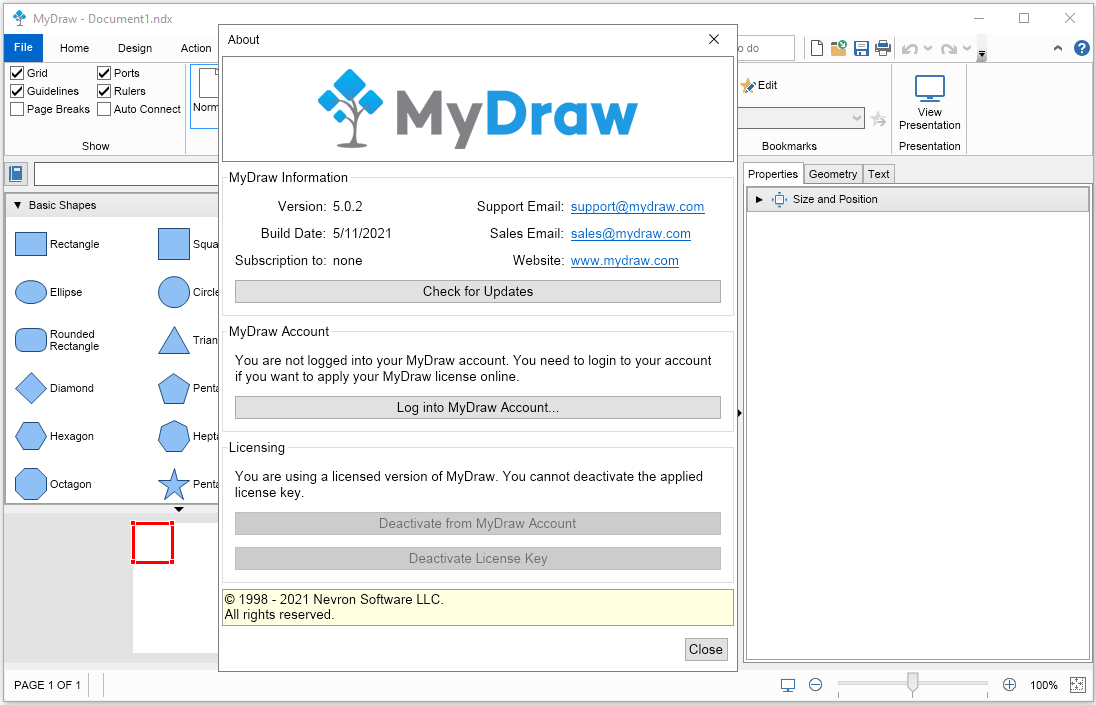
Task: Click the zoom out minus icon
Action: click(x=815, y=685)
